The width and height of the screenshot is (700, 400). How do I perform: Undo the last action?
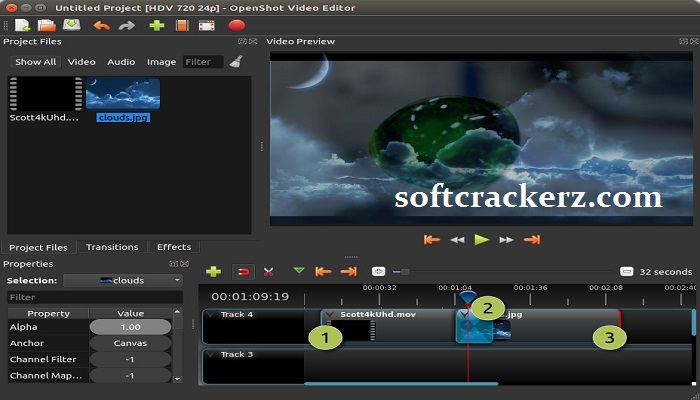coord(102,26)
